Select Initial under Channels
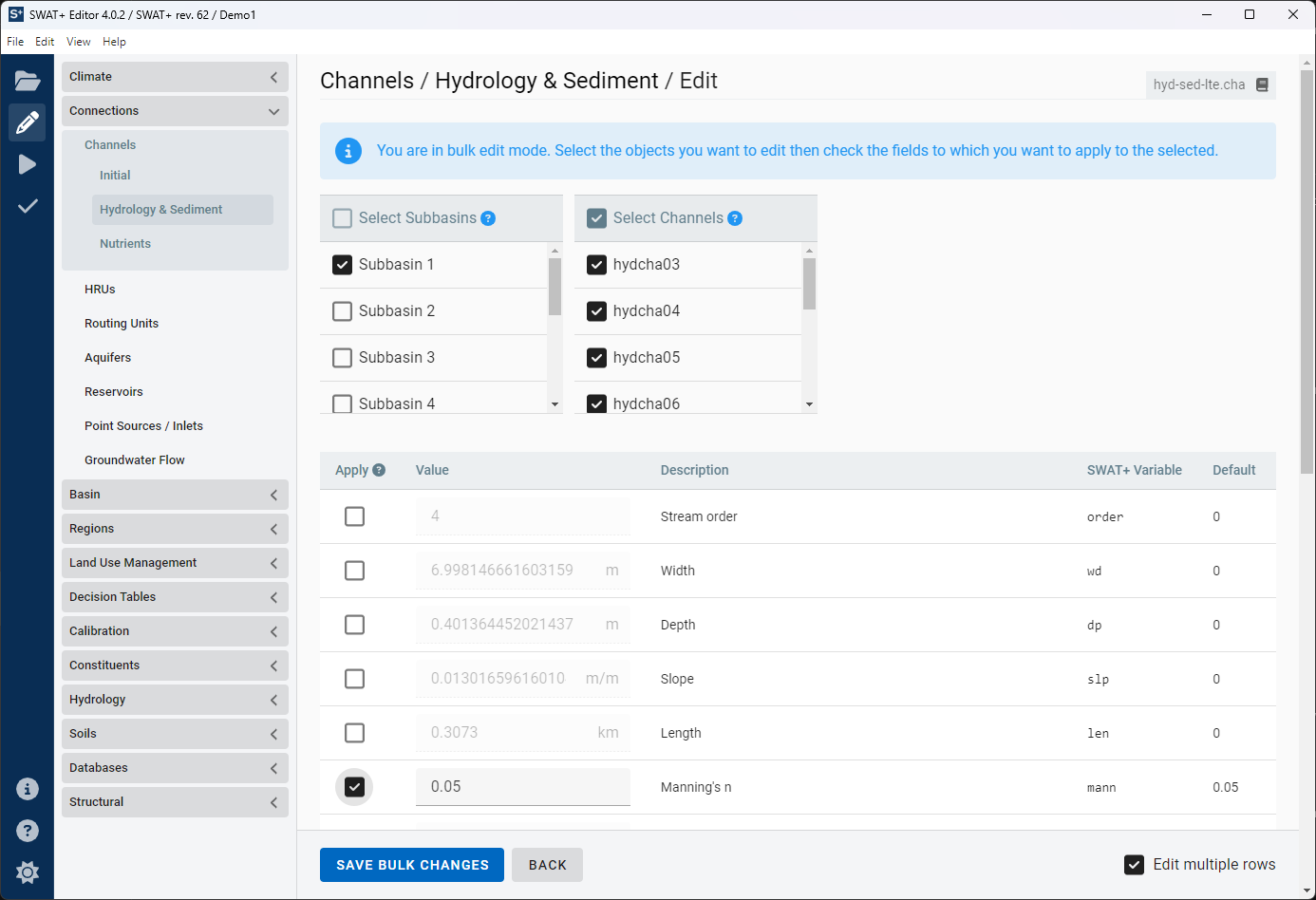This screenshot has width=1316, height=900. tap(115, 176)
